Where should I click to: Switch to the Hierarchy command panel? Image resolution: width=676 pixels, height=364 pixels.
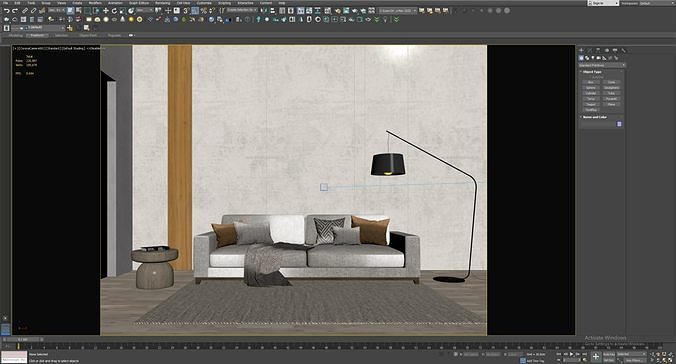(x=598, y=50)
